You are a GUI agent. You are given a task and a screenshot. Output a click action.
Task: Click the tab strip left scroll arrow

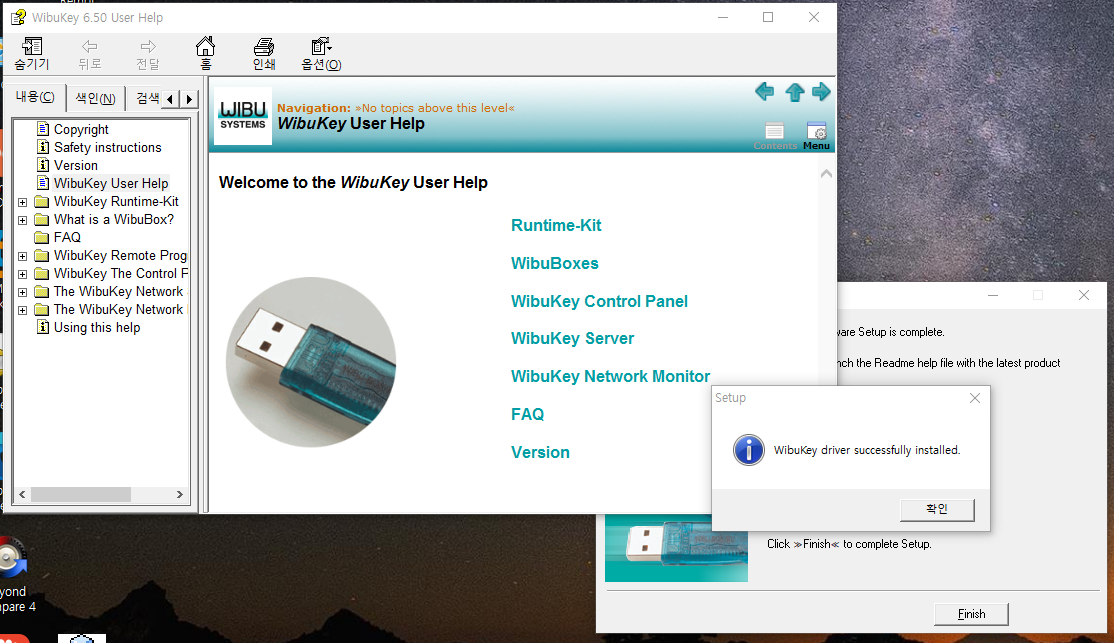pyautogui.click(x=171, y=99)
